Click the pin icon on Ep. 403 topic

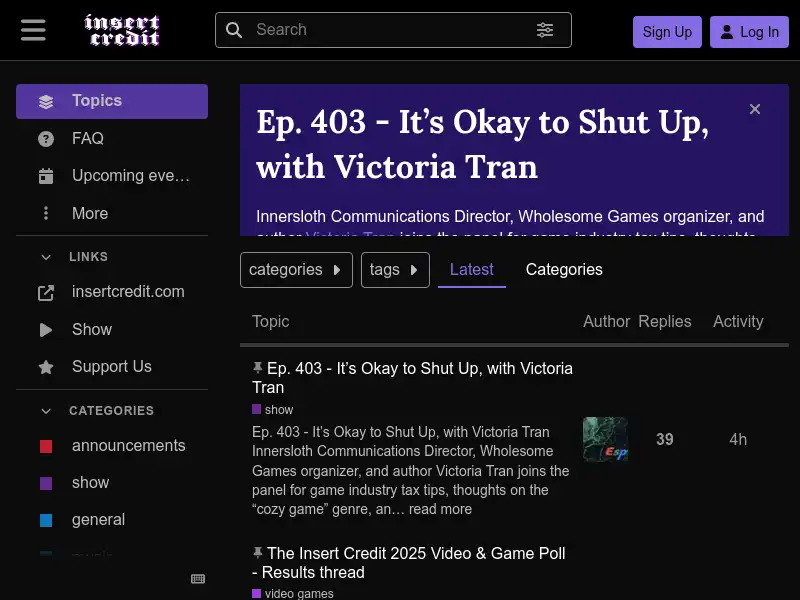258,367
